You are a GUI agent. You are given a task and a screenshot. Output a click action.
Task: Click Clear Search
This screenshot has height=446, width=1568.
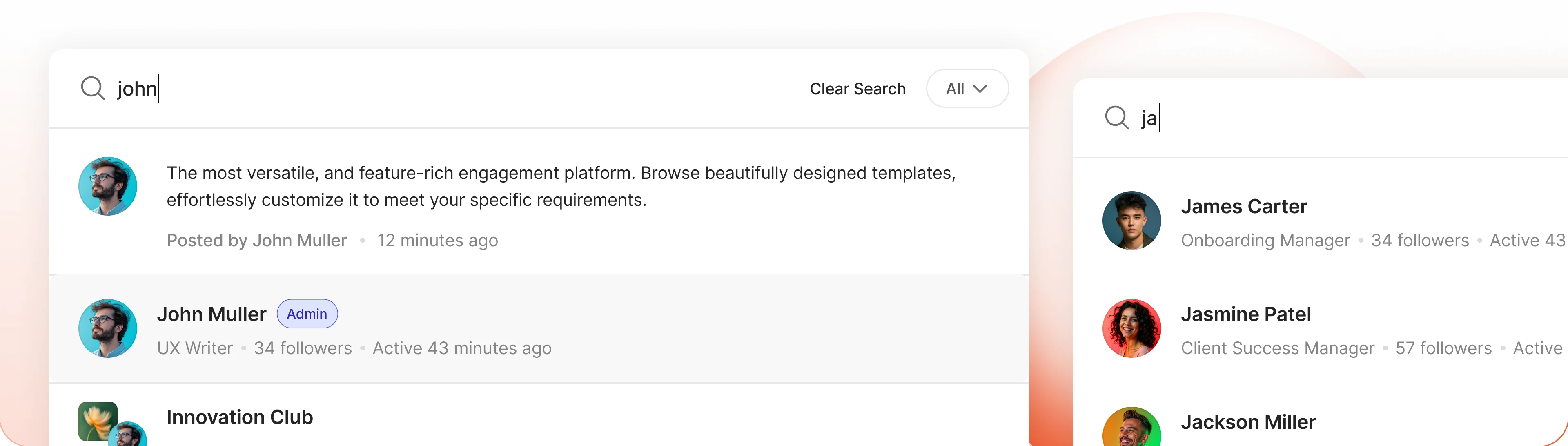(x=857, y=89)
